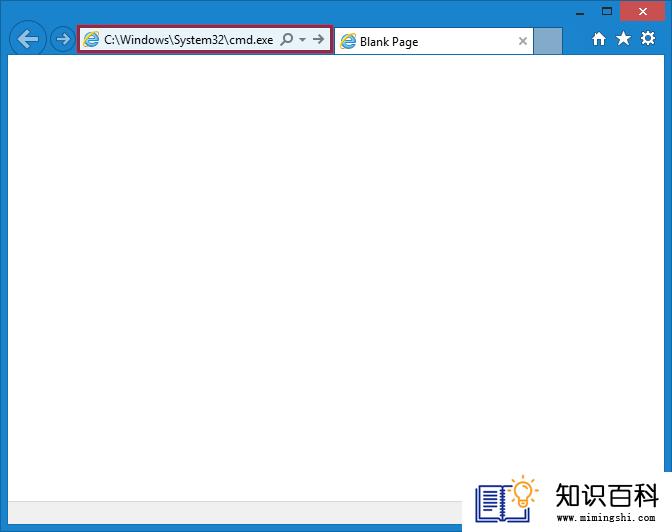Select the Blank Page tab
Viewport: 672px width, 532px height.
click(433, 42)
